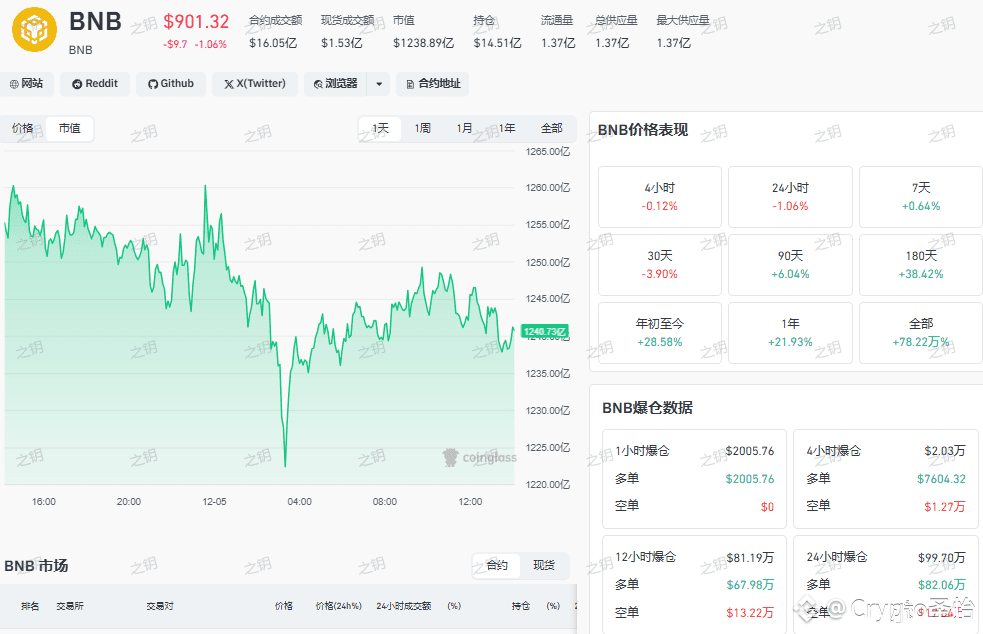Screen dimensions: 983x634
Task: Click the BNB市场 section heading
Action: pos(36,566)
